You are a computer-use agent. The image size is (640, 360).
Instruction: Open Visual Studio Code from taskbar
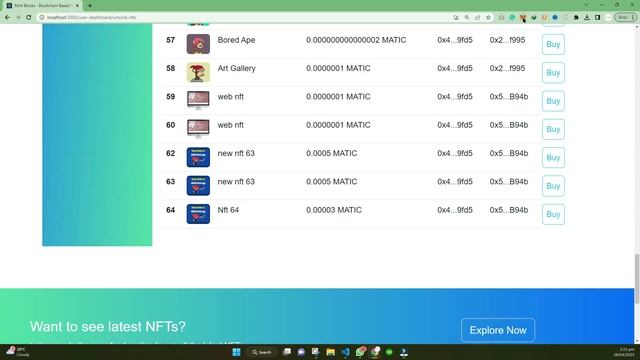coord(345,352)
